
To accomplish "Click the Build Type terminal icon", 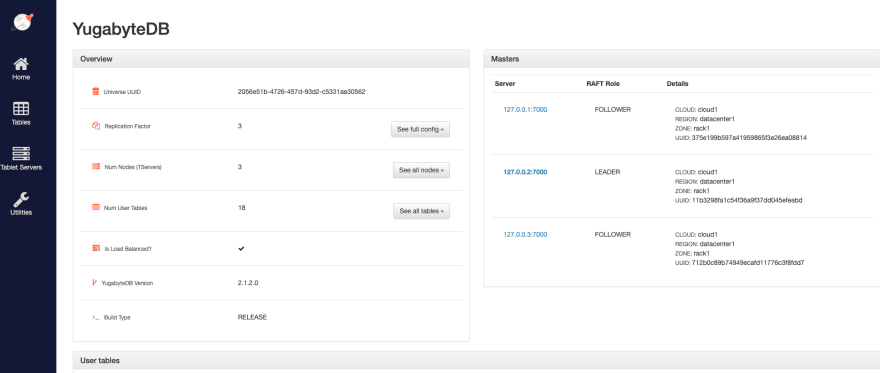I will 96,317.
